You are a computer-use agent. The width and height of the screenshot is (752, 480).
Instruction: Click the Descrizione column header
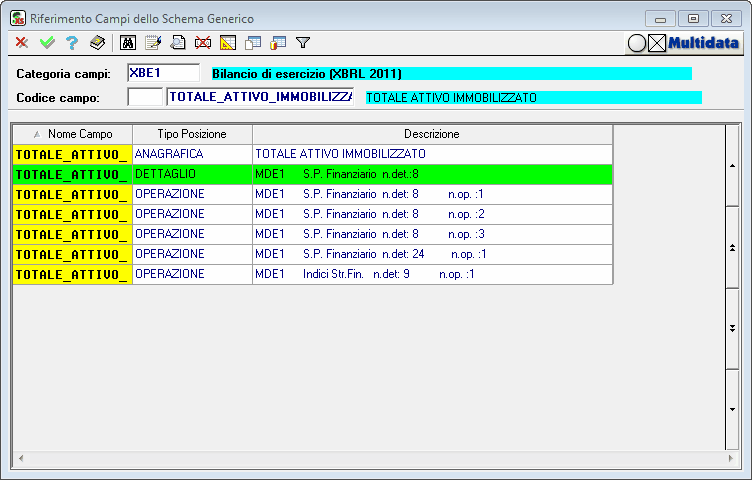tap(433, 134)
